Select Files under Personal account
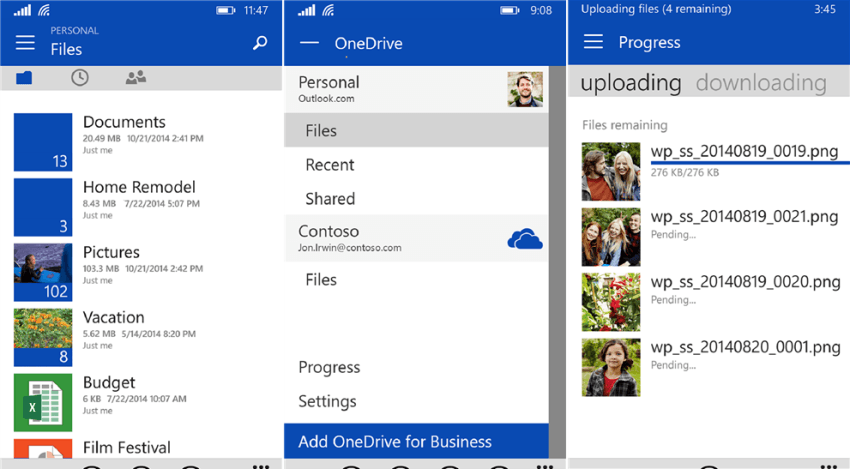The image size is (850, 469). 416,130
